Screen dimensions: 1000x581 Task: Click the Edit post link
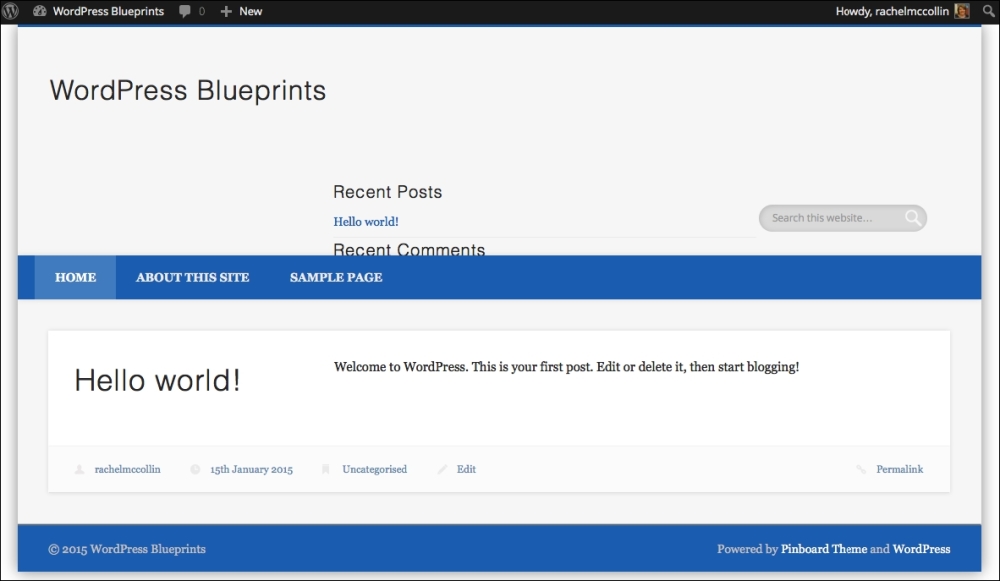(x=466, y=469)
